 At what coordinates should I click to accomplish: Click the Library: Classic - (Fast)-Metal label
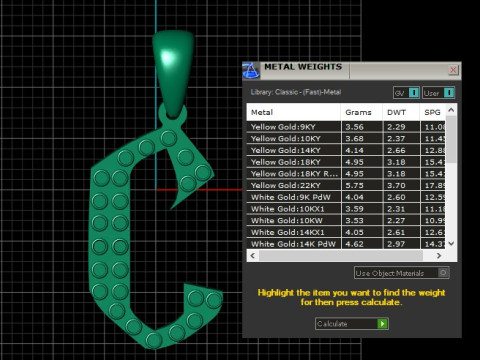296,92
